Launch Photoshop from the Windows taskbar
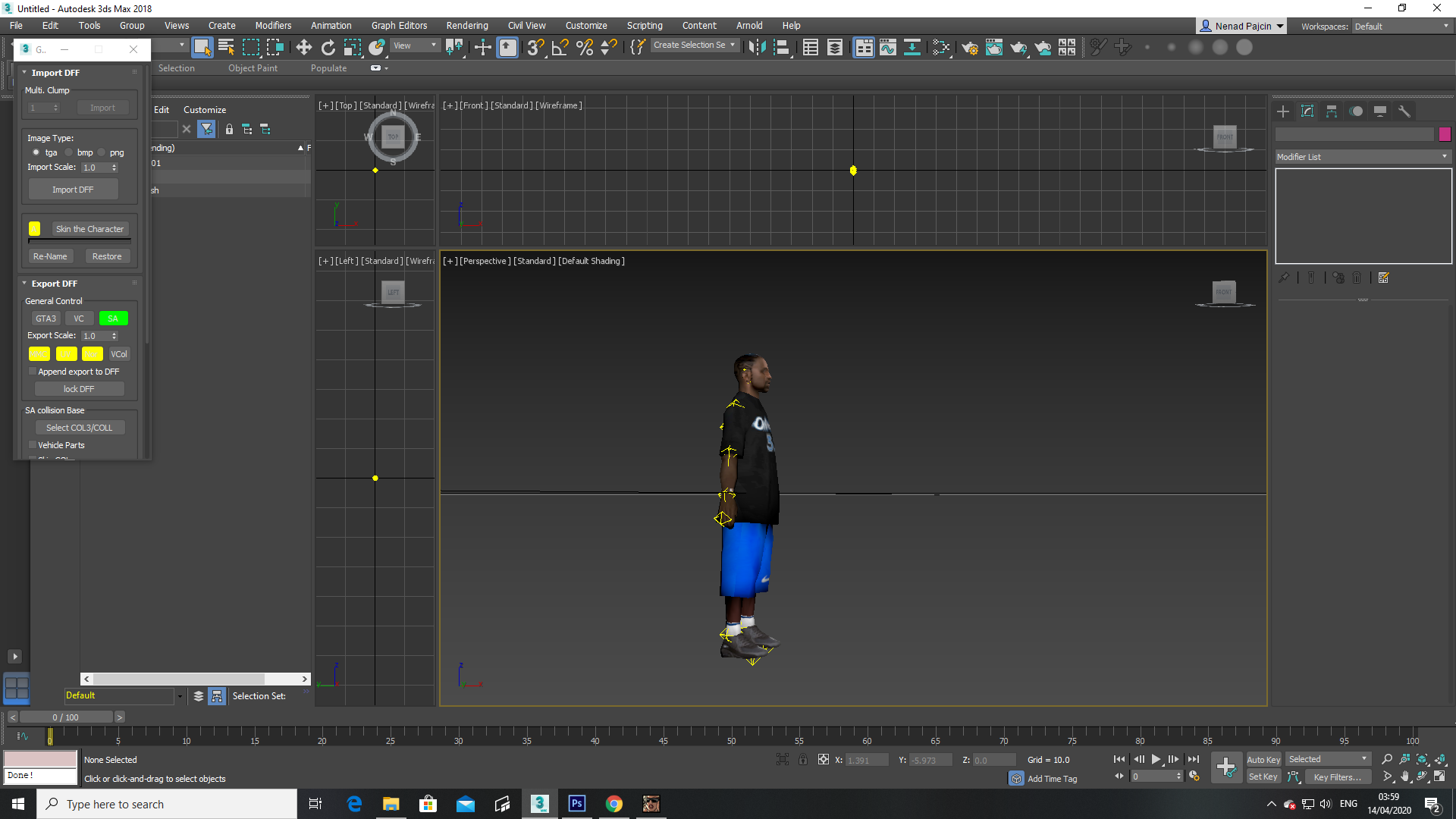Viewport: 1456px width, 819px height. [x=576, y=804]
